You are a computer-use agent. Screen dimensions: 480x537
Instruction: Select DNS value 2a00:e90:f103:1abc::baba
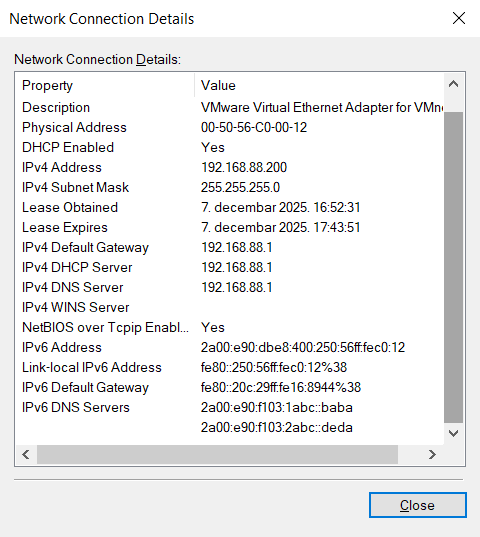pyautogui.click(x=277, y=408)
